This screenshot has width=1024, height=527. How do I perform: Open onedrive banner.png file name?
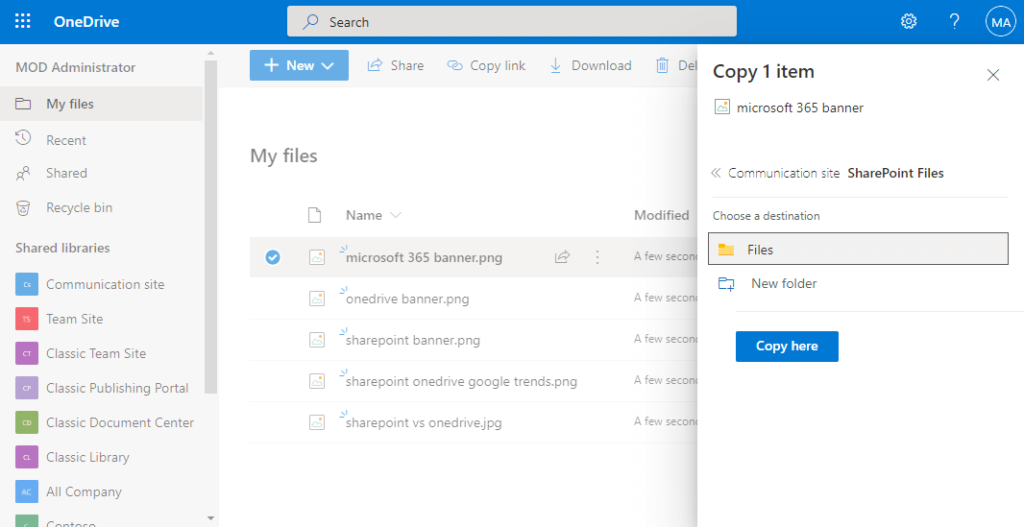(x=408, y=299)
